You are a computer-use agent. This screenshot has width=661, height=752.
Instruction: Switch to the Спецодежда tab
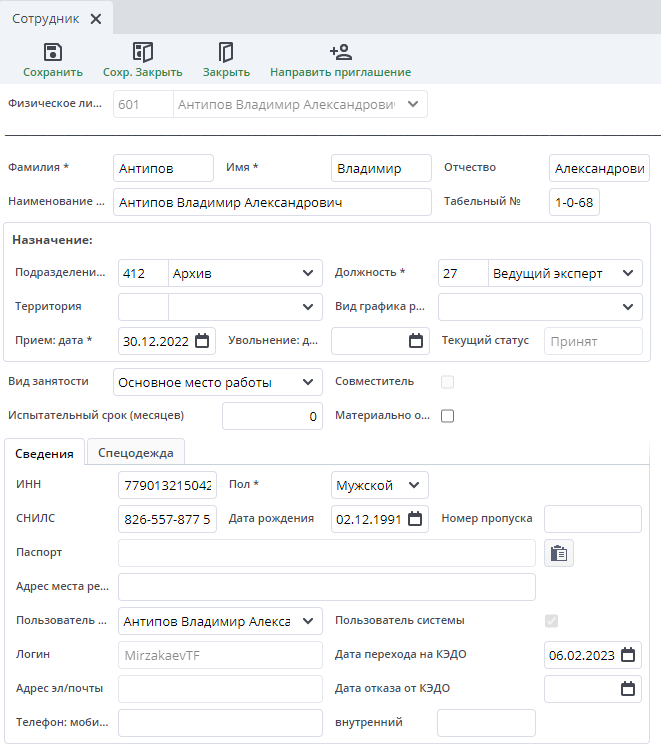point(136,453)
